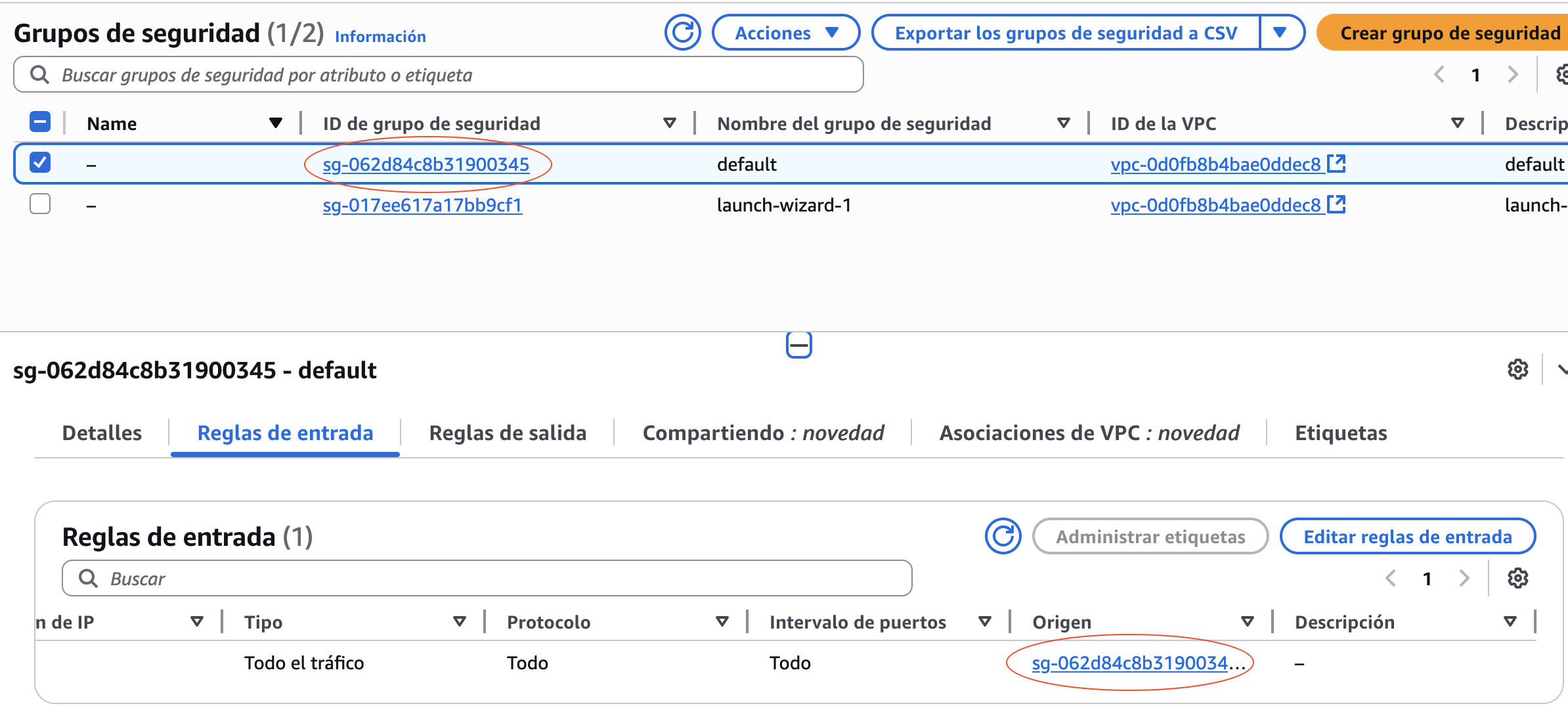Expand the export CSV split-button arrow
Screen dimensions: 1568x712
click(x=1279, y=33)
